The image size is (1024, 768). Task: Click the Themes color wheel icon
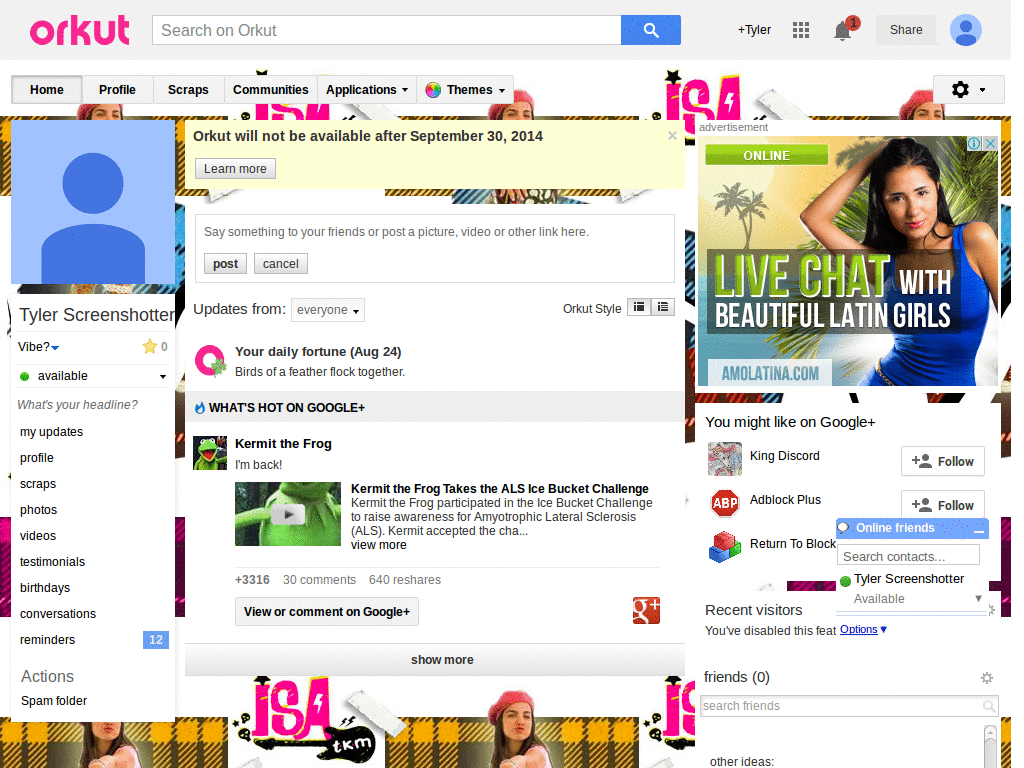click(x=433, y=90)
